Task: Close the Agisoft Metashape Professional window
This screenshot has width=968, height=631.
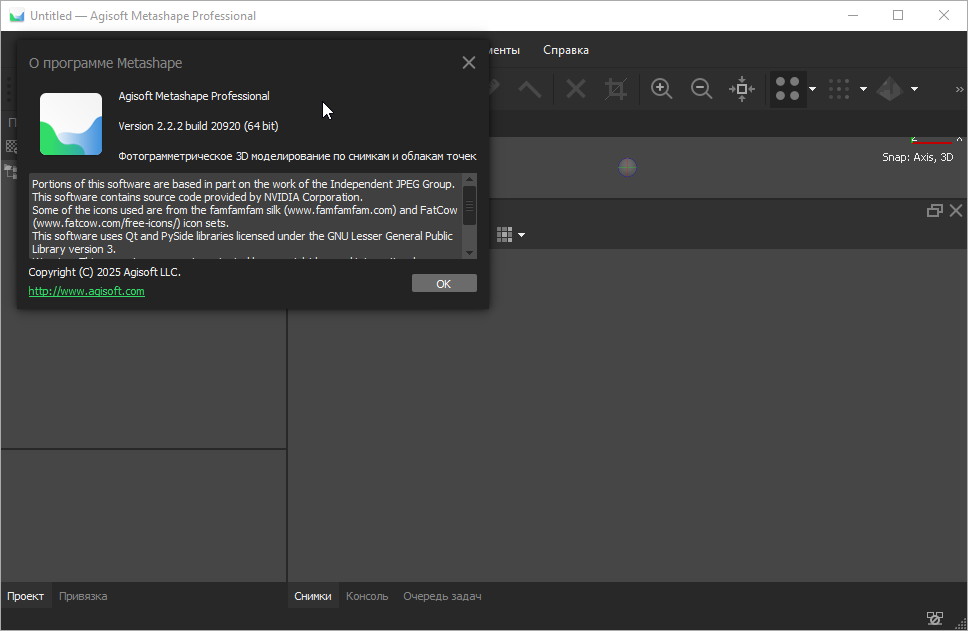Action: coord(944,15)
